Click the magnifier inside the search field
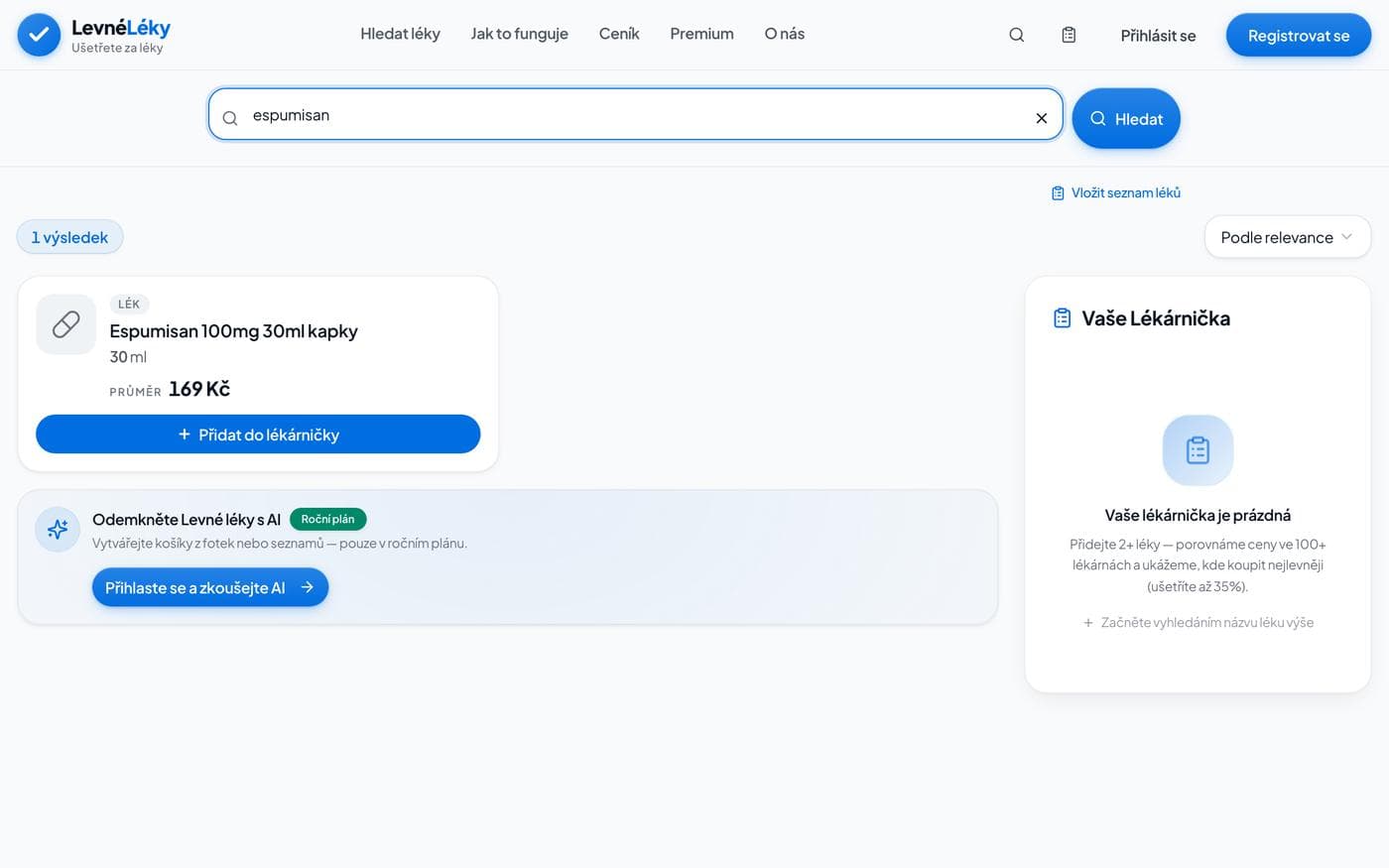The width and height of the screenshot is (1389, 868). click(x=230, y=118)
